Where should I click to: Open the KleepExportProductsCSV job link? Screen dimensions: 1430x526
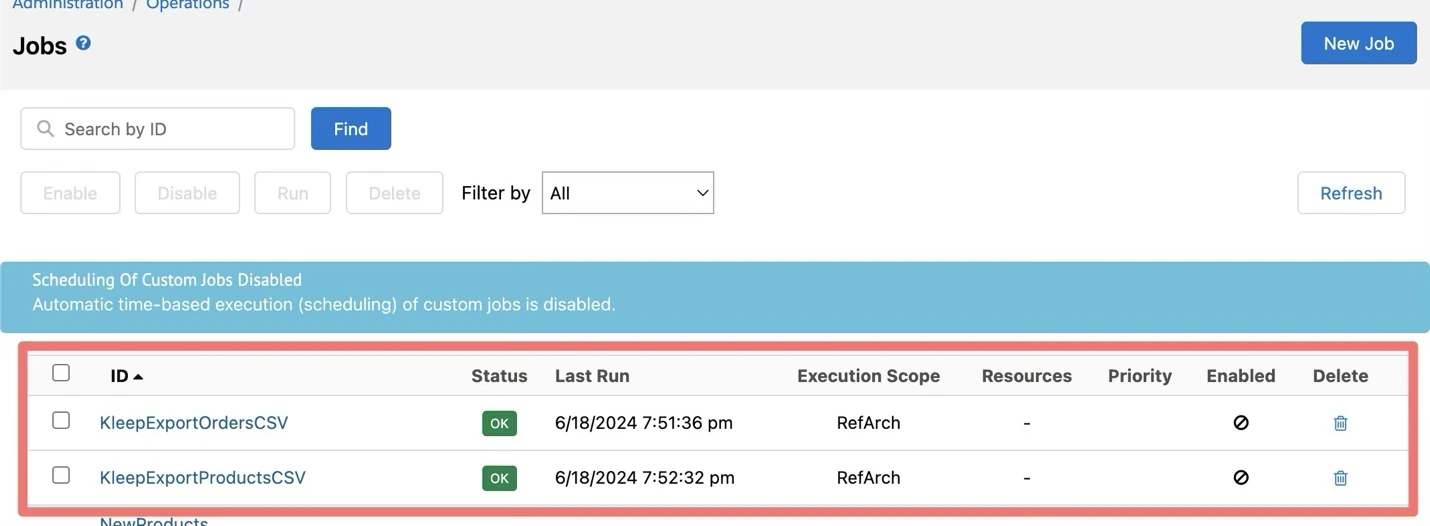click(203, 478)
